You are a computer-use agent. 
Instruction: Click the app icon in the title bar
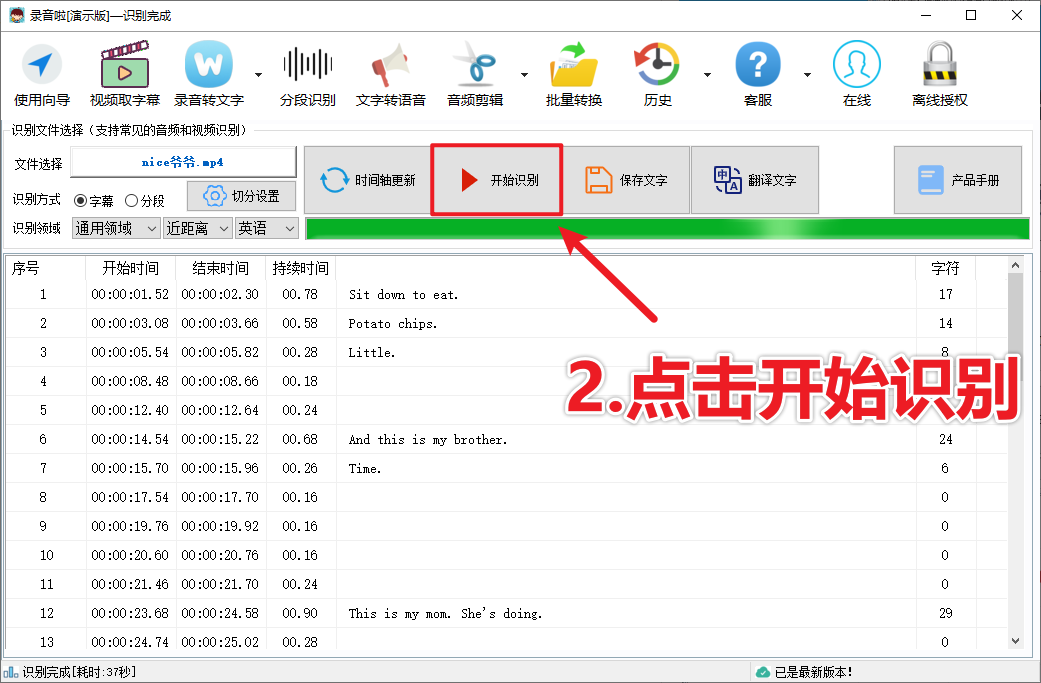pyautogui.click(x=17, y=15)
